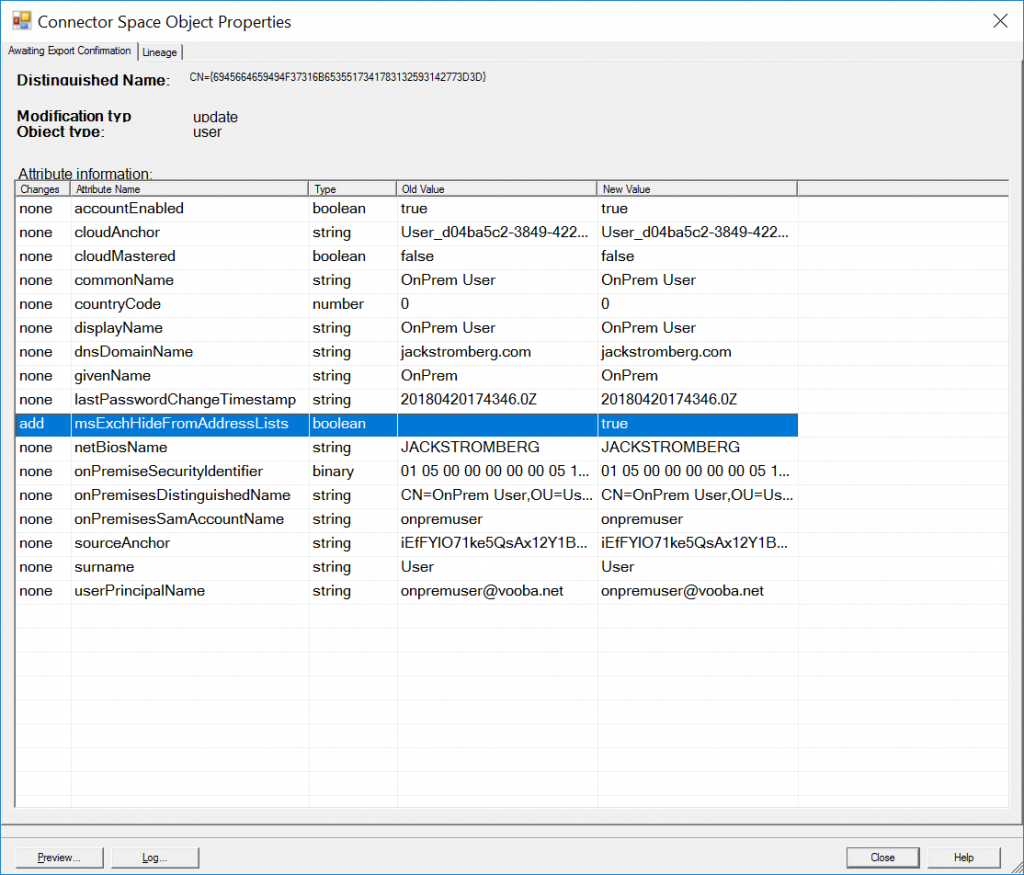Close the Connector Space Object Properties dialog
Viewport: 1024px width, 875px height.
(x=1000, y=21)
